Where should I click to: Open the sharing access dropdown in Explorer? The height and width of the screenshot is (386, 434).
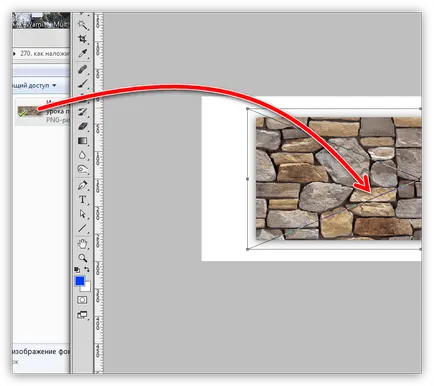[x=34, y=86]
